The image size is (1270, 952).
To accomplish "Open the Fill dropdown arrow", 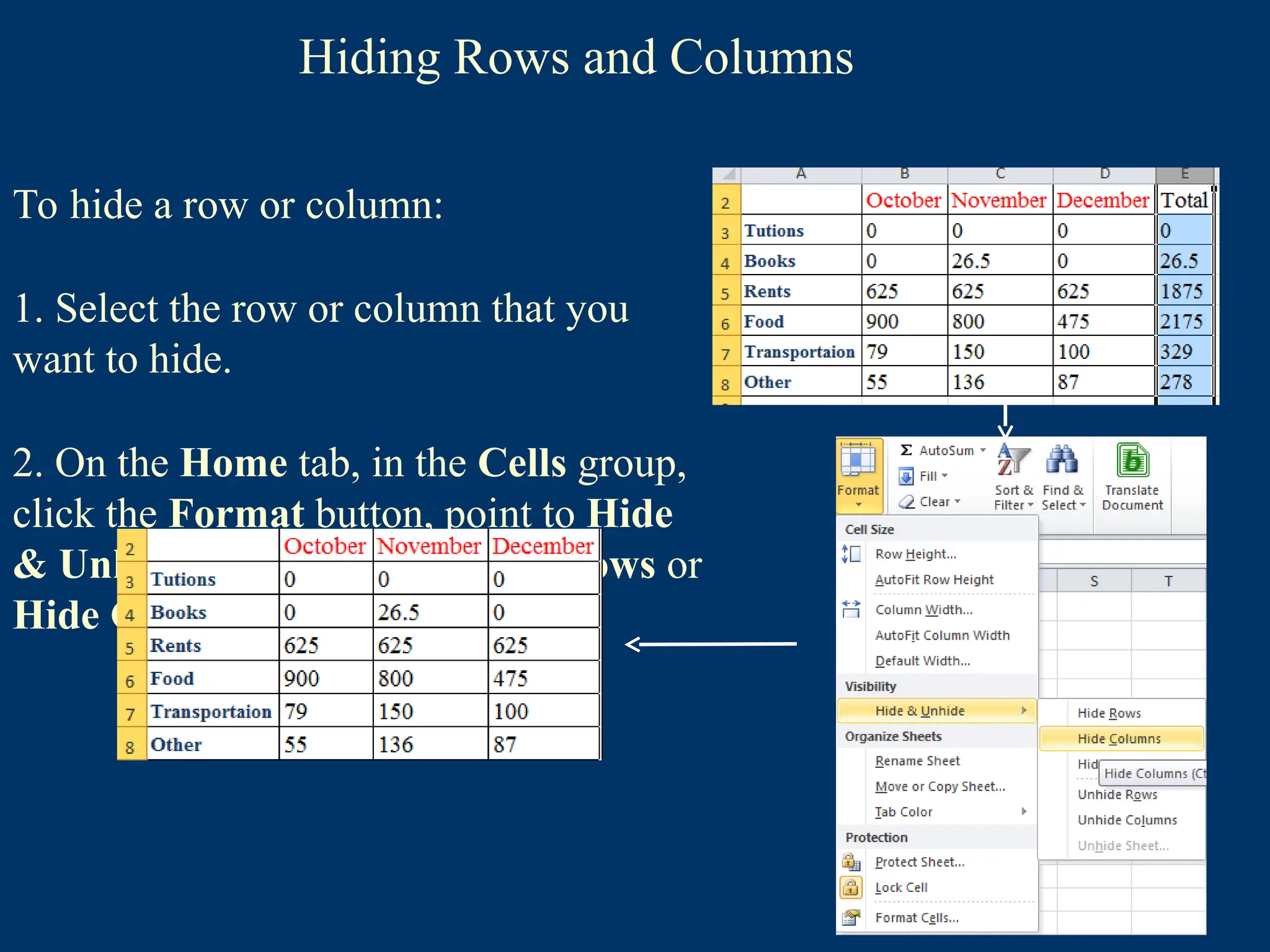I will click(x=944, y=476).
